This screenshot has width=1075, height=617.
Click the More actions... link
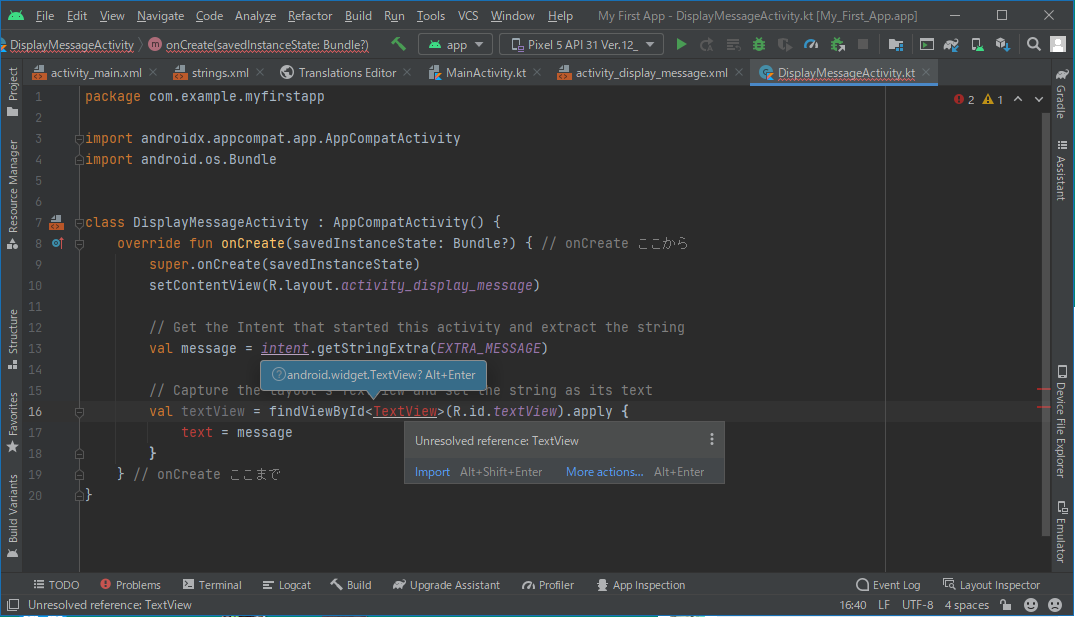604,472
